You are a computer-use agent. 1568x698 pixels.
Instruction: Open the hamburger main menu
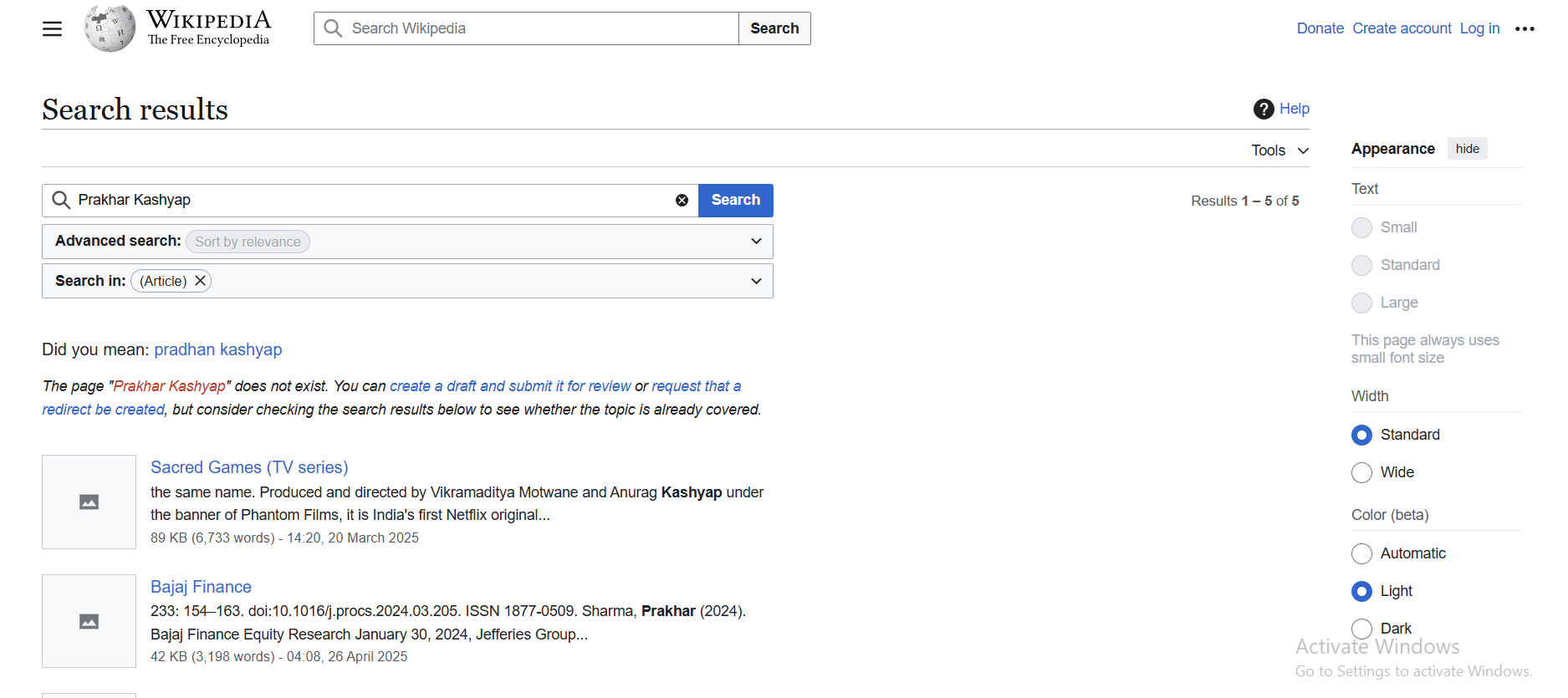pyautogui.click(x=52, y=28)
